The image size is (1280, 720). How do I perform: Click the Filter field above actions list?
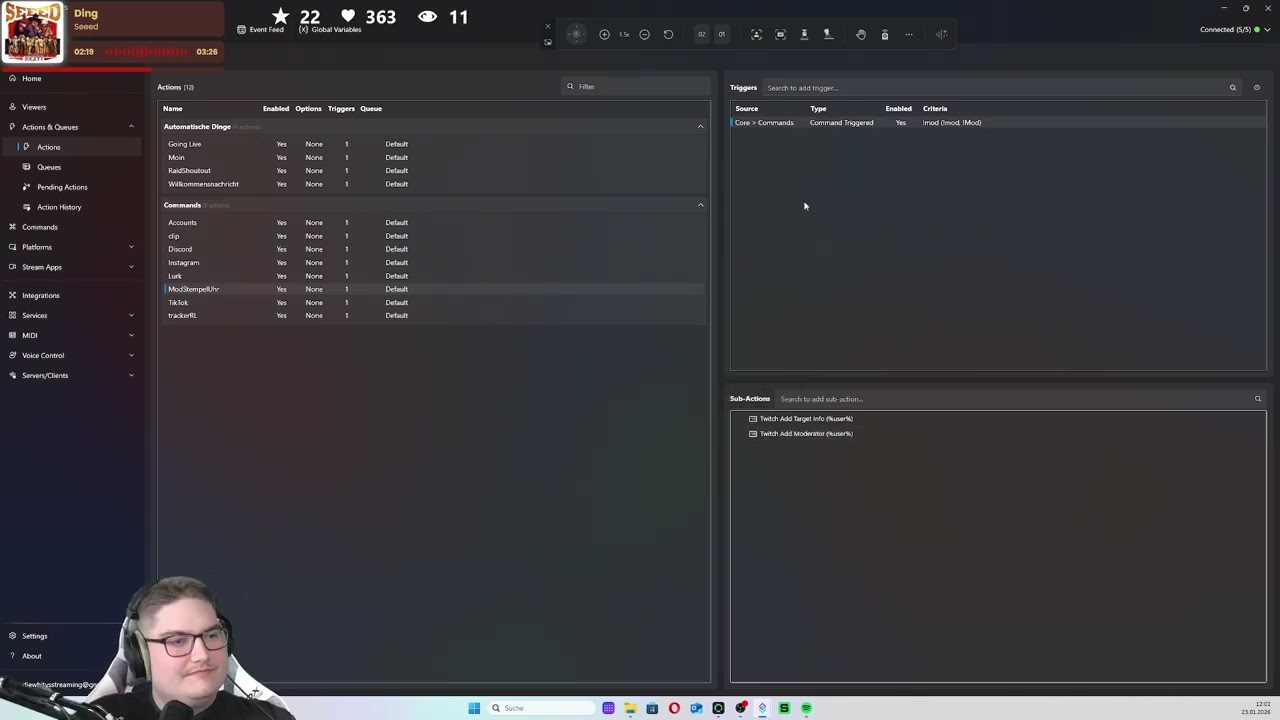634,87
